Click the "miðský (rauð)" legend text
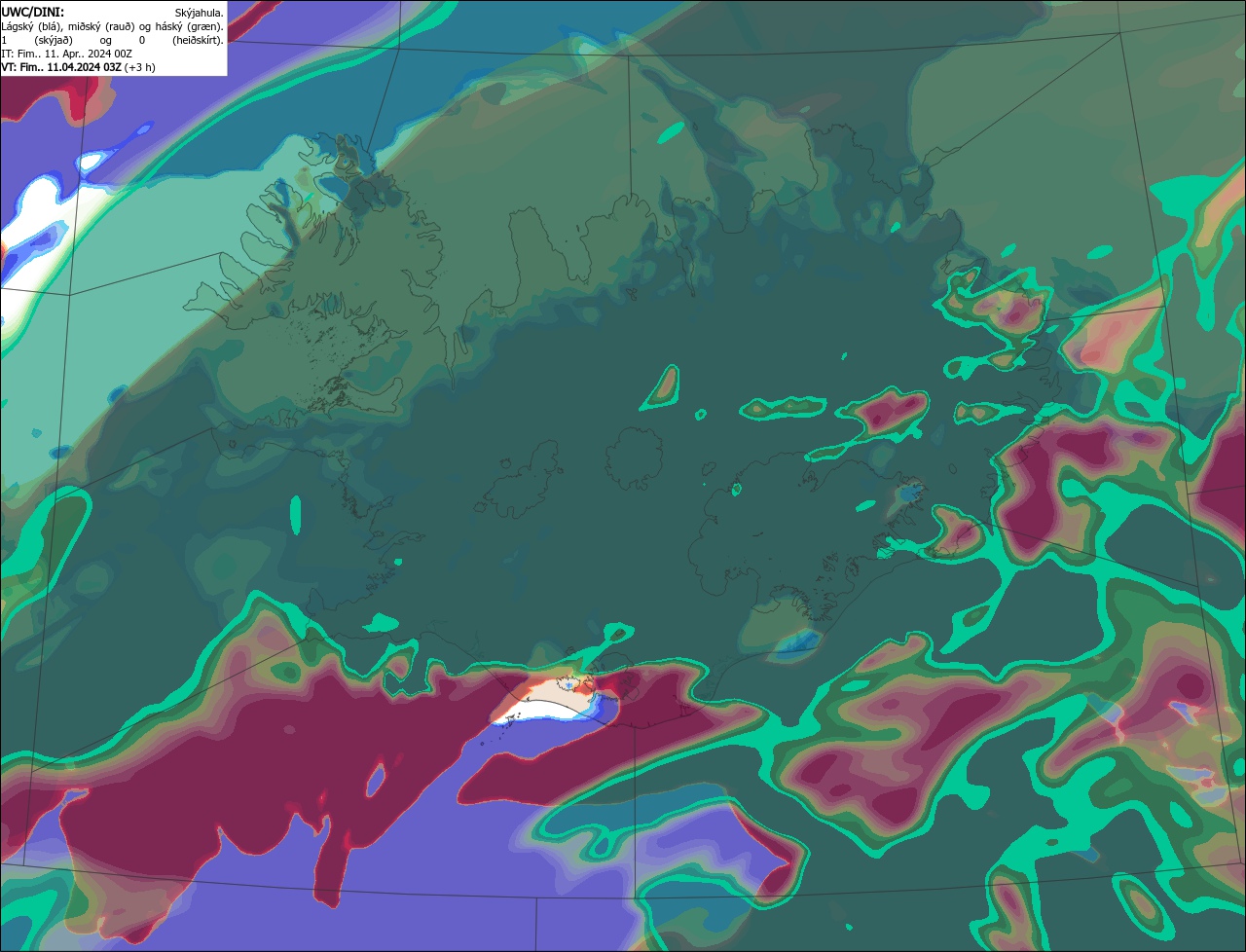The image size is (1246, 952). tap(101, 27)
